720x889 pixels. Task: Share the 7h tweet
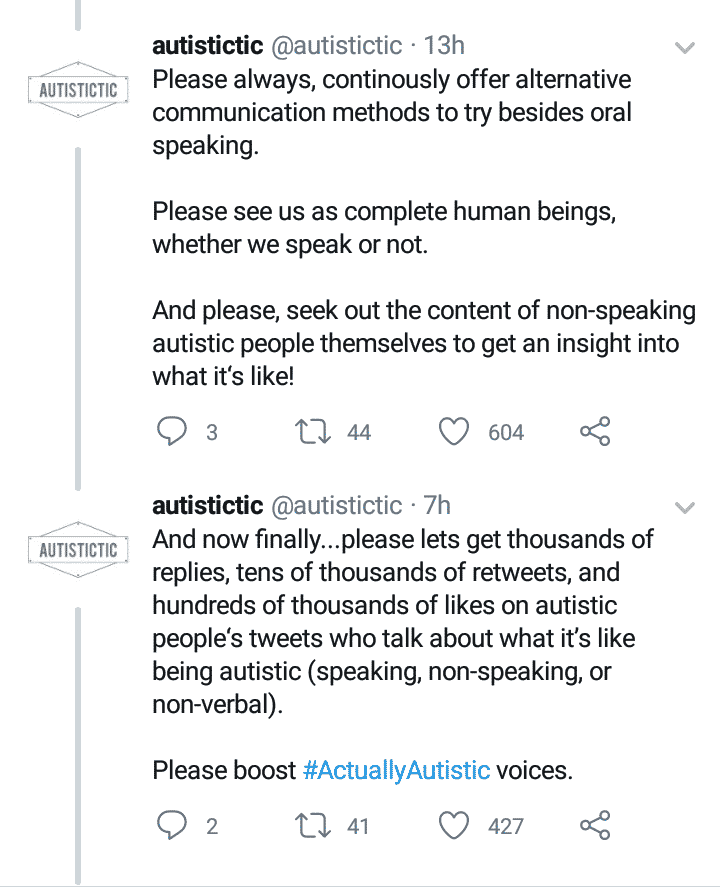click(x=595, y=826)
